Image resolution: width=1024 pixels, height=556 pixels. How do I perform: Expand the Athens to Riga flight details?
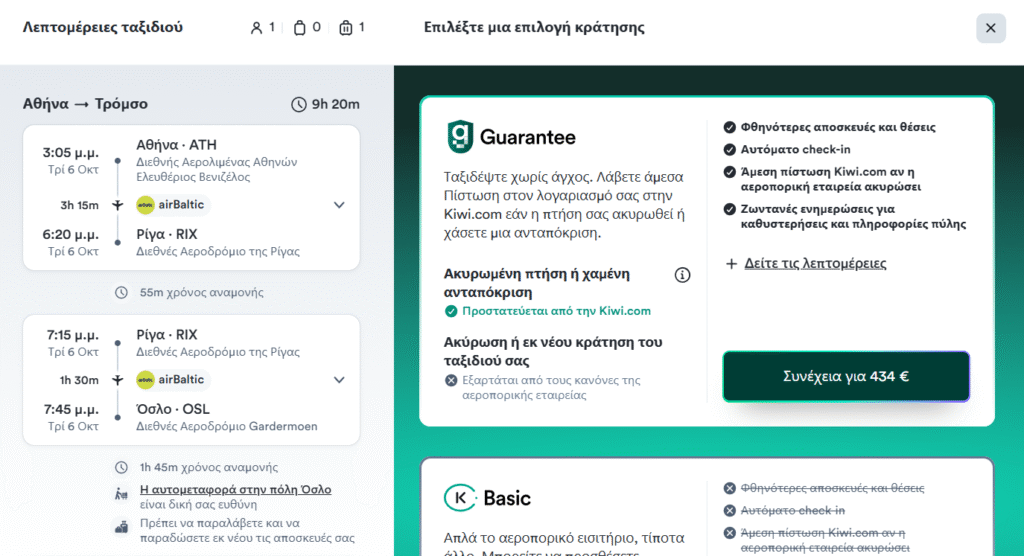click(x=339, y=205)
